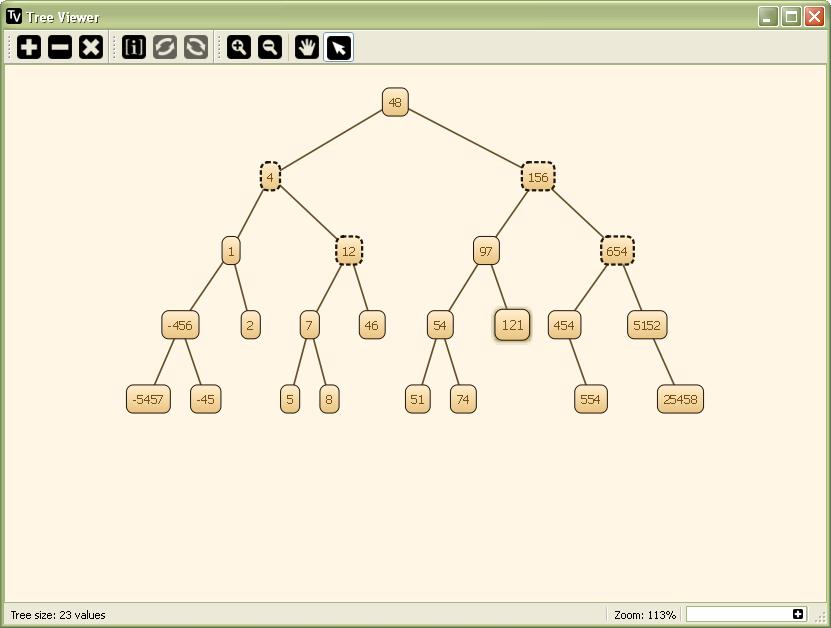Select the hand pan tool
This screenshot has width=831, height=628.
(x=307, y=47)
